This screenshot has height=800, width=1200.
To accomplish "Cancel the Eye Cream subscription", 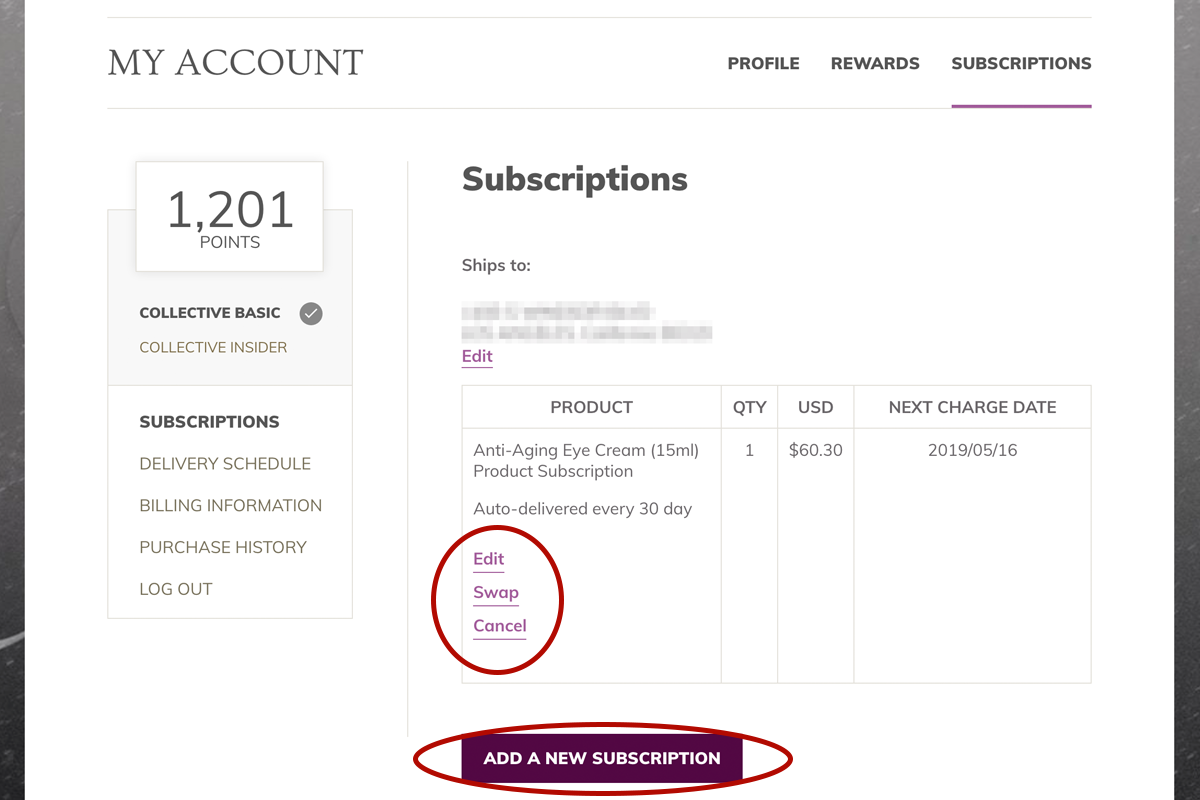I will (499, 626).
